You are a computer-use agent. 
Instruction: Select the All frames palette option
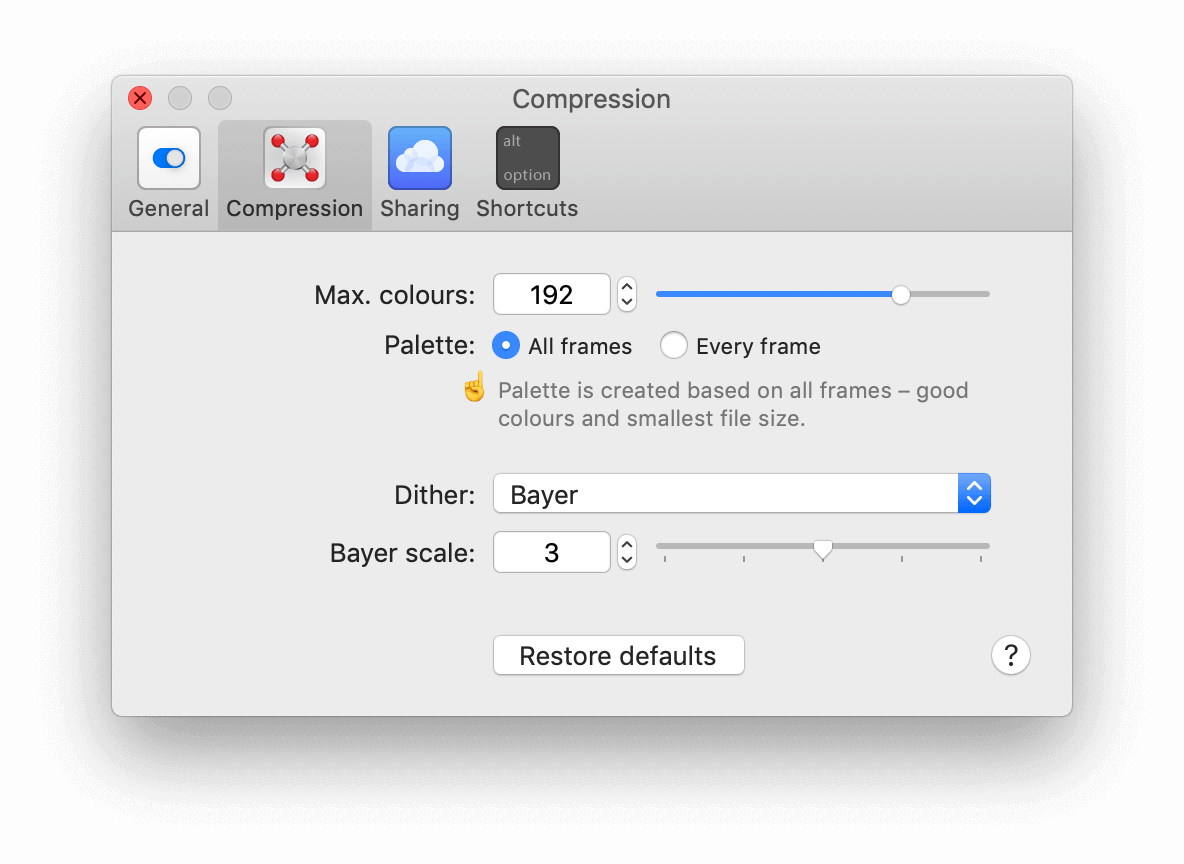(506, 345)
